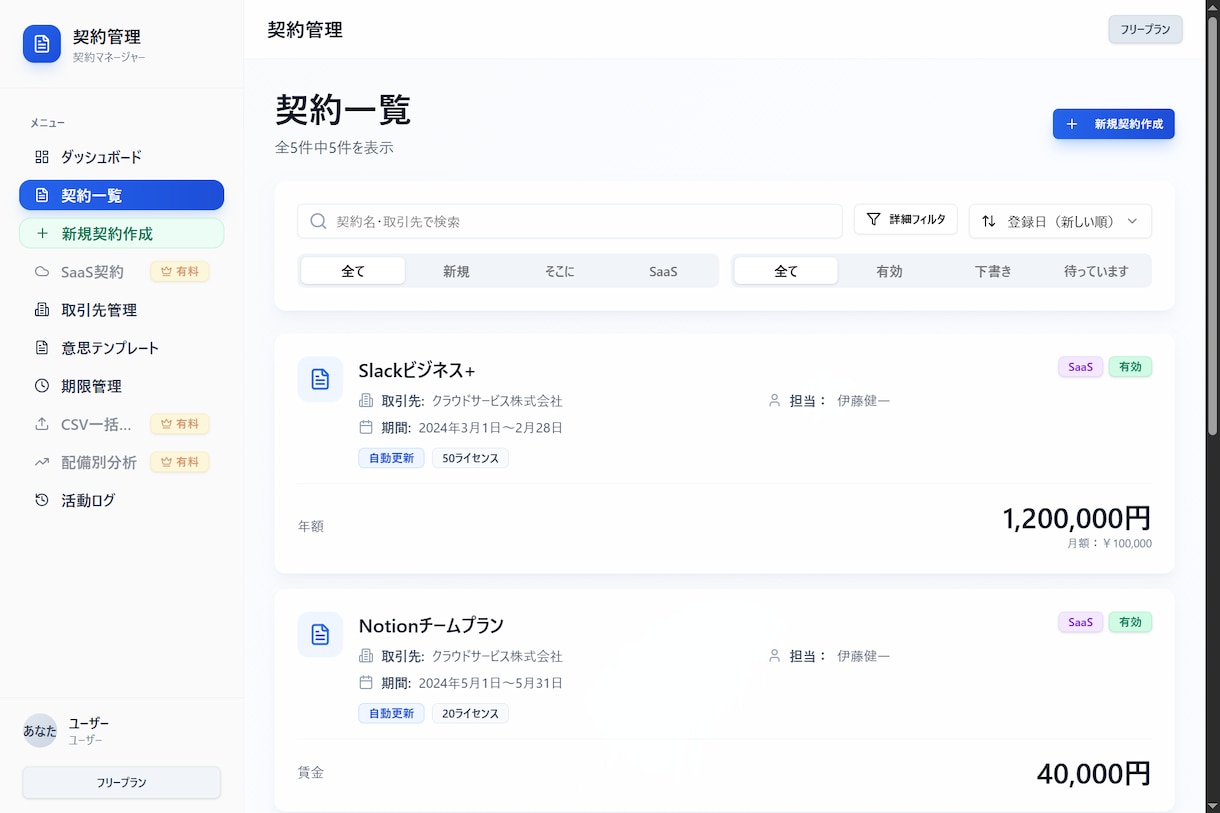Click the 契約一覧 document icon in sidebar
Screen dimensions: 1220x813
42,195
